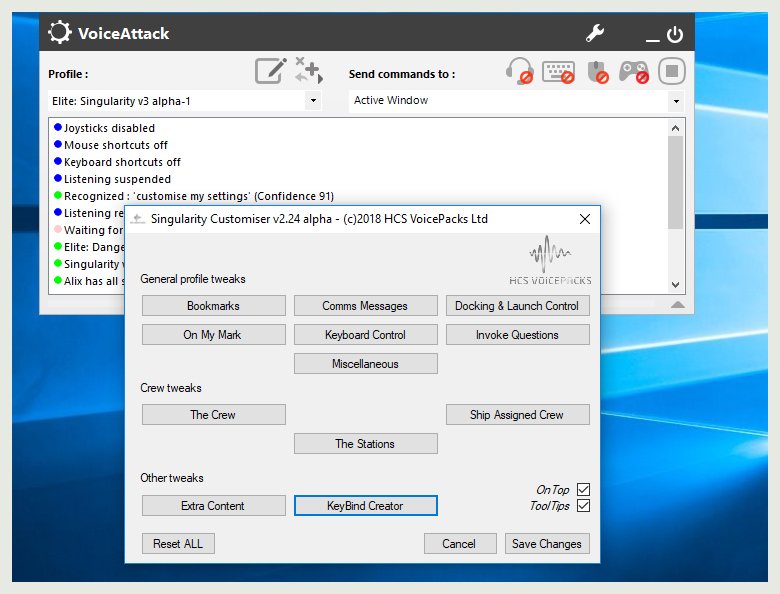
Task: Click the stop commands square icon
Action: [672, 71]
